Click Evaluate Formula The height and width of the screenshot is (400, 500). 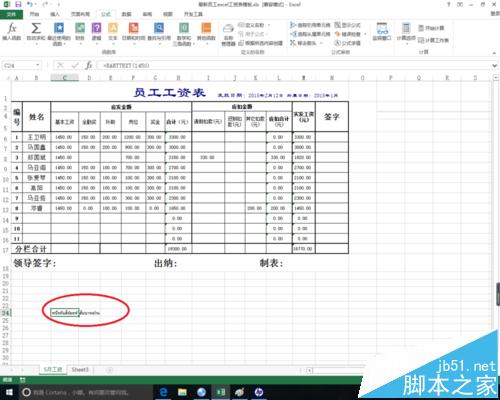pyautogui.click(x=347, y=43)
